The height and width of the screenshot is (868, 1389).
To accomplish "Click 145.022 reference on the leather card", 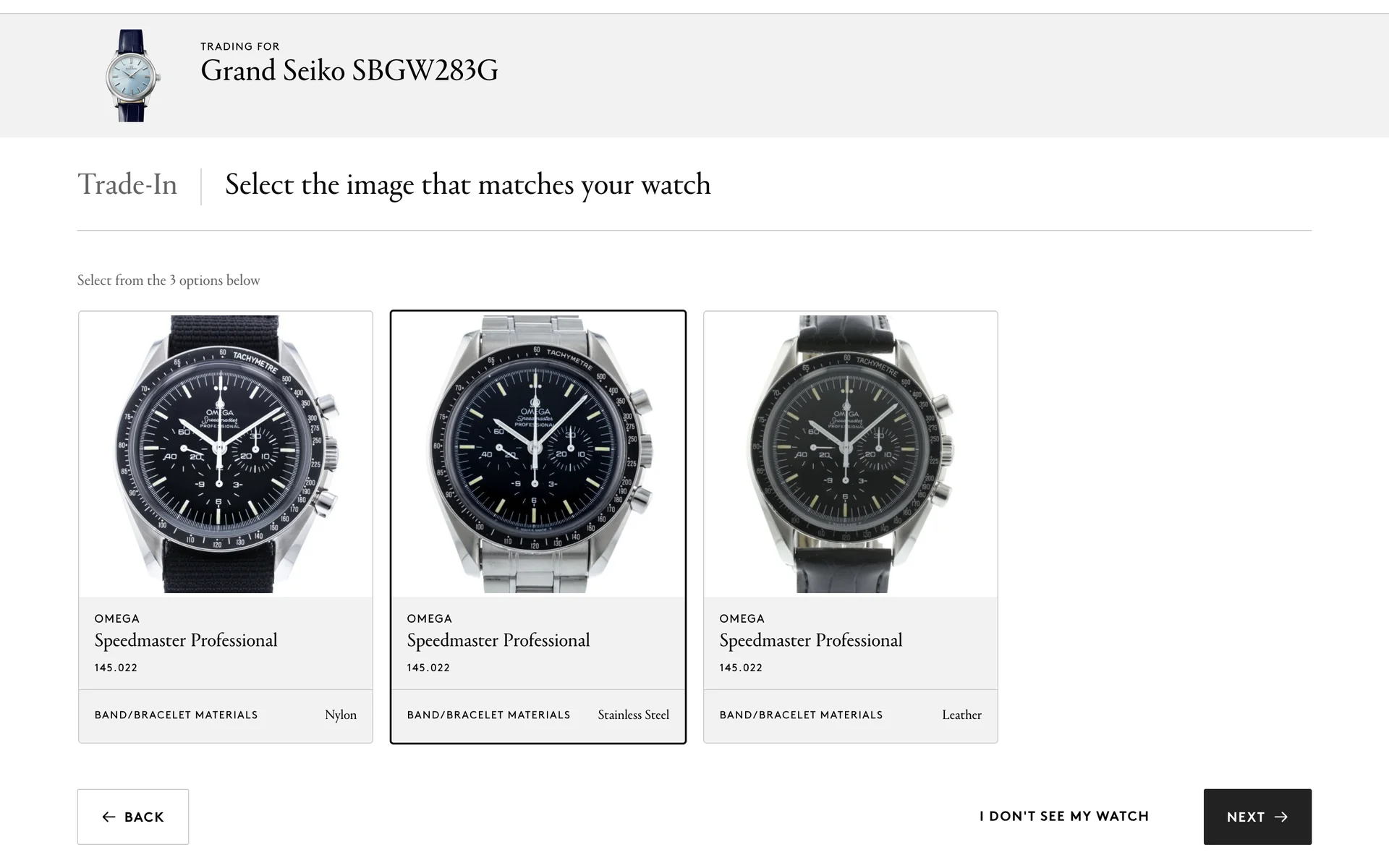I will 741,668.
